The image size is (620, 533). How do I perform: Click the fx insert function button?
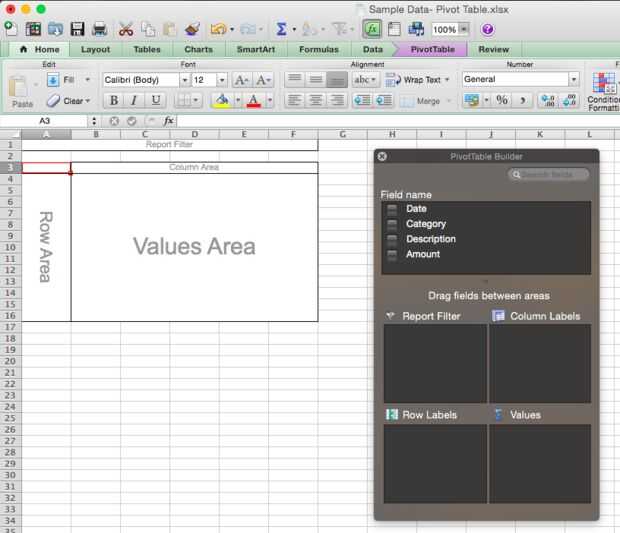169,121
